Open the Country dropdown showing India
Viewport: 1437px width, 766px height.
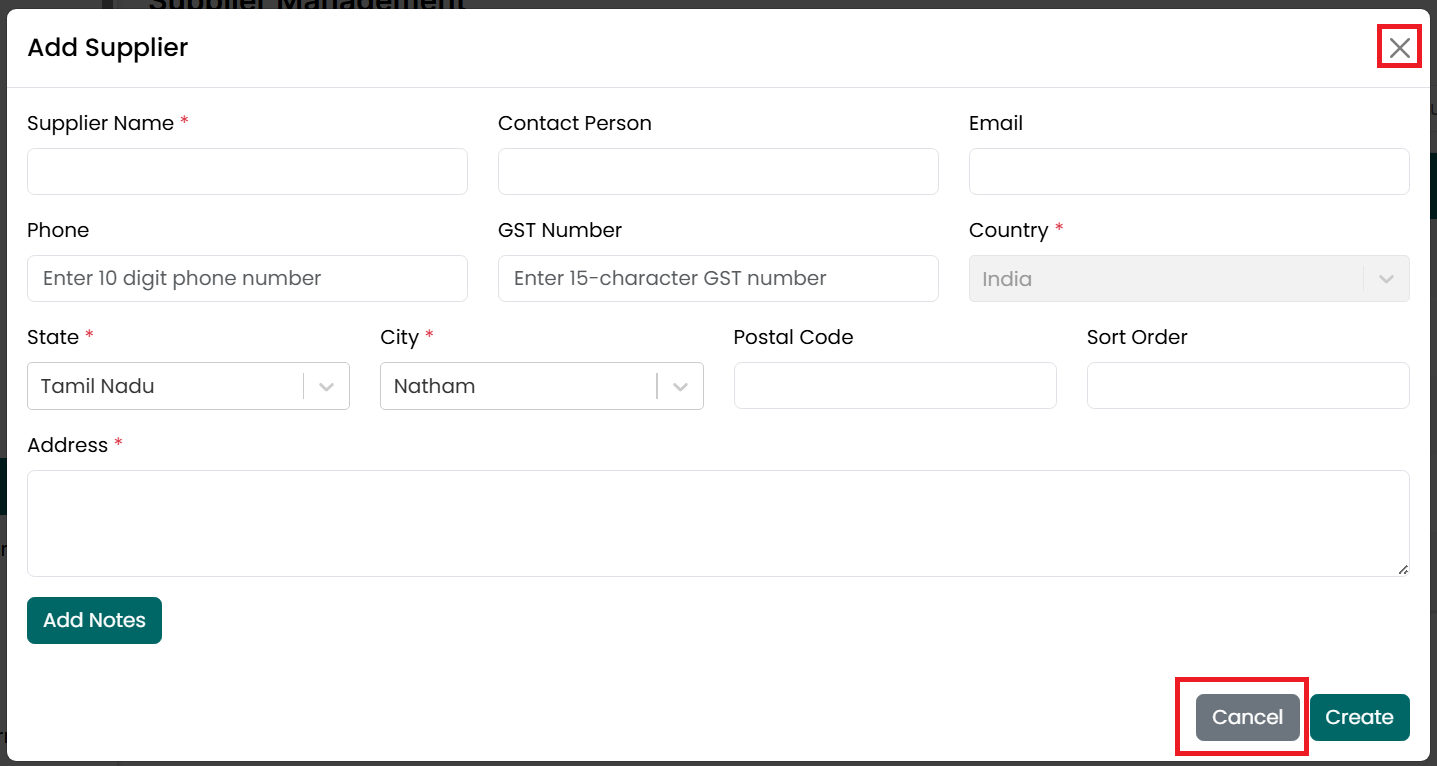click(1189, 279)
